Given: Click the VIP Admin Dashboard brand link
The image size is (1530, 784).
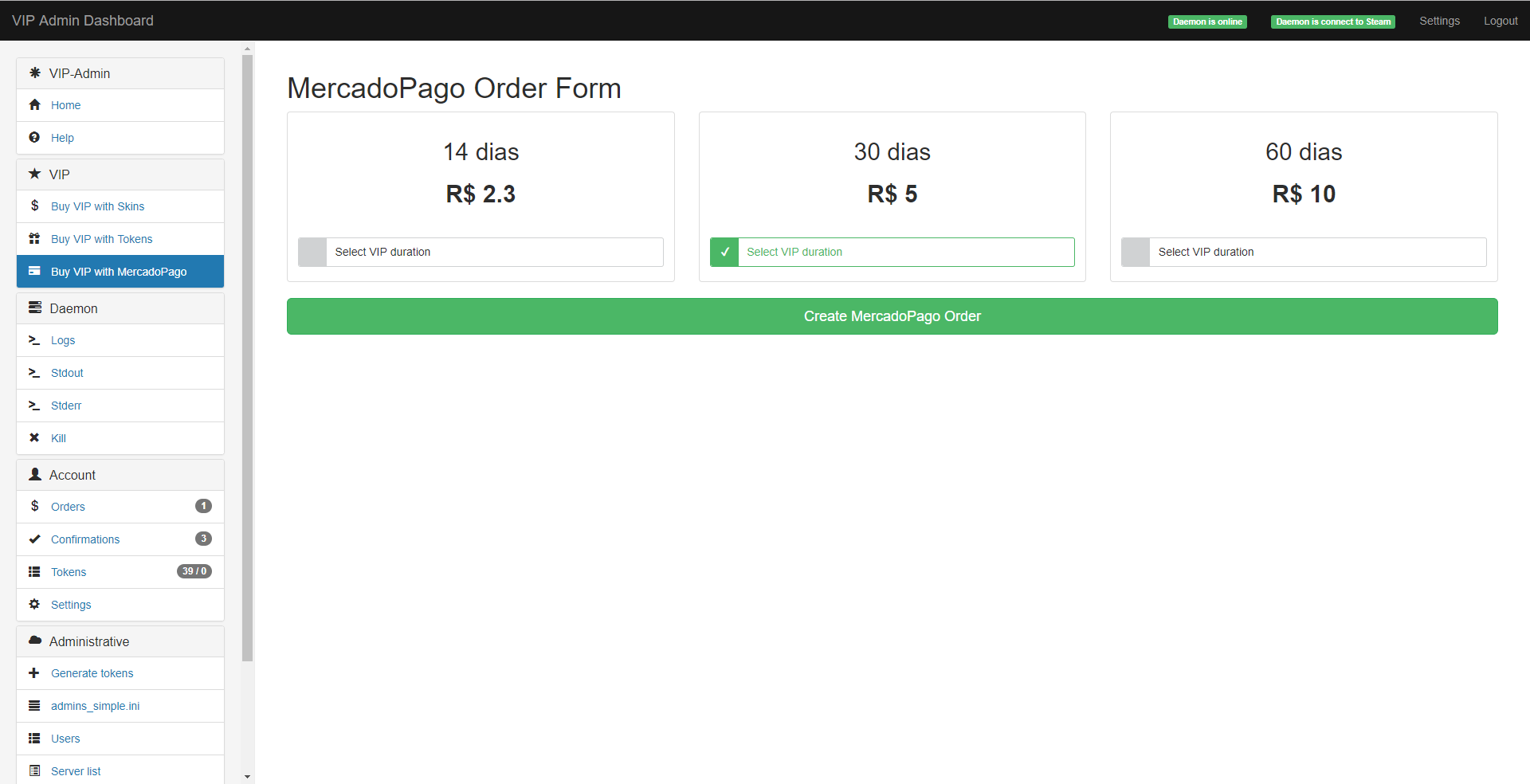Looking at the screenshot, I should coord(83,21).
